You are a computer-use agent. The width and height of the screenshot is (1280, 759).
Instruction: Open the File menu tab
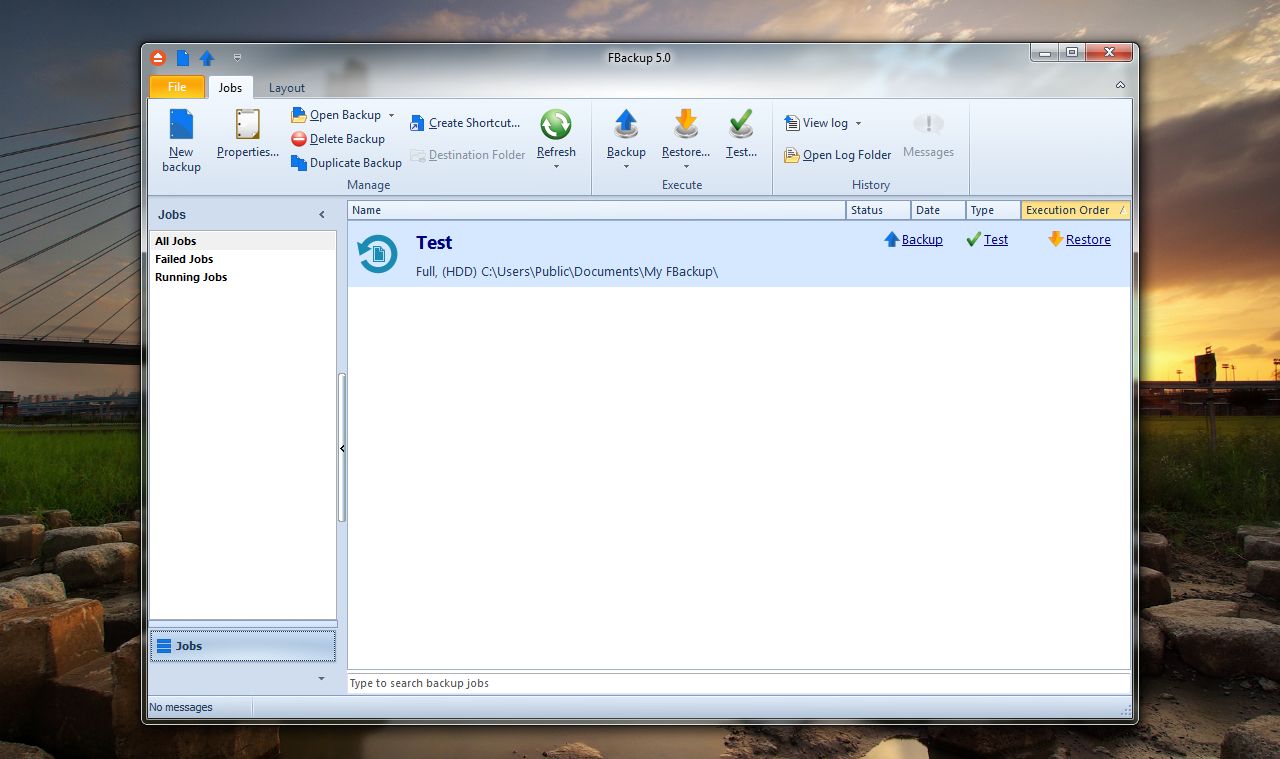pyautogui.click(x=177, y=87)
